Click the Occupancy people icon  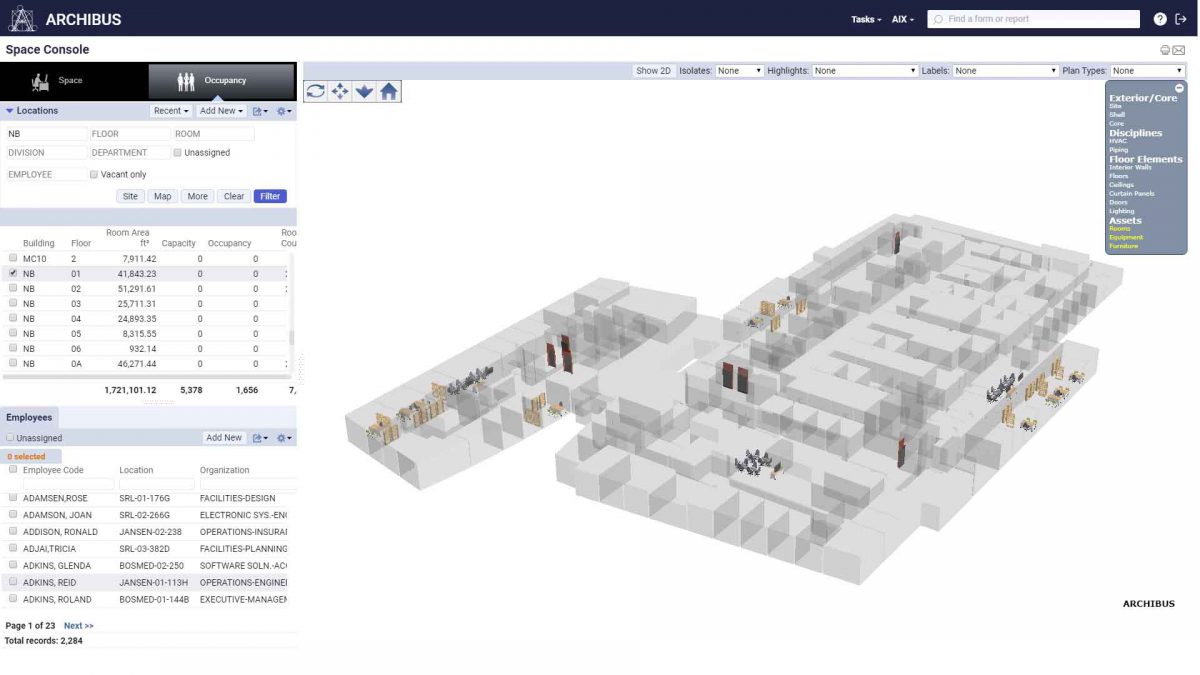click(x=186, y=81)
